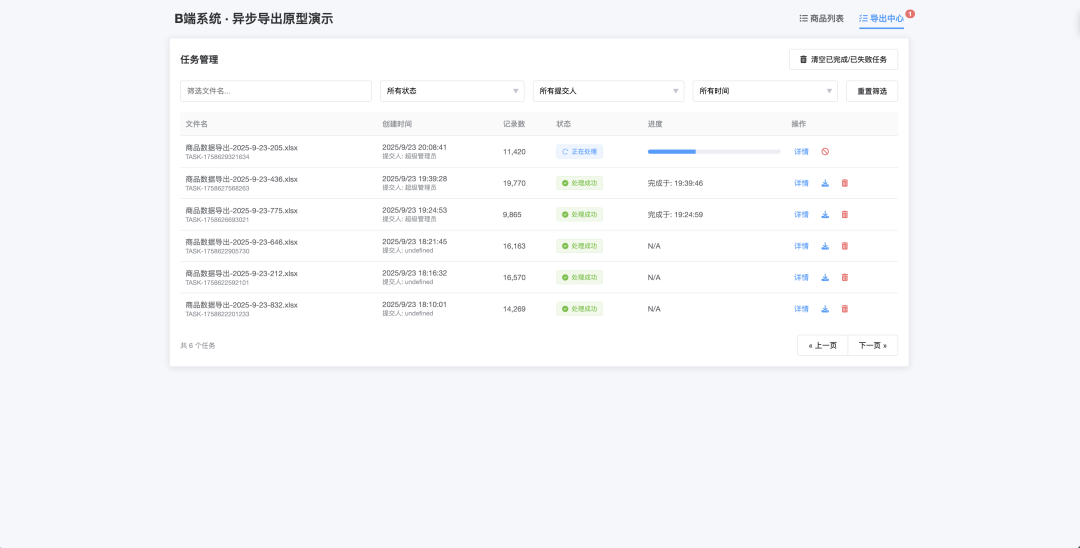Click the notification badge on 导出中心
The height and width of the screenshot is (548, 1080).
pos(910,14)
